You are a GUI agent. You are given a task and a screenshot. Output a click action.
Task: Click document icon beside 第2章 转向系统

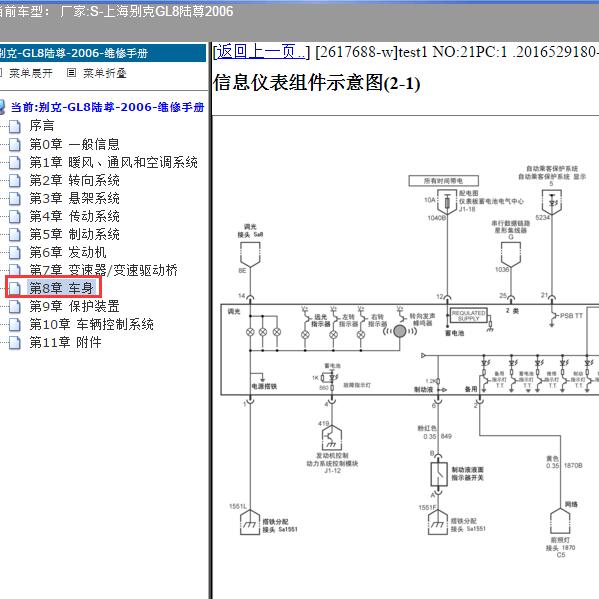(15, 181)
